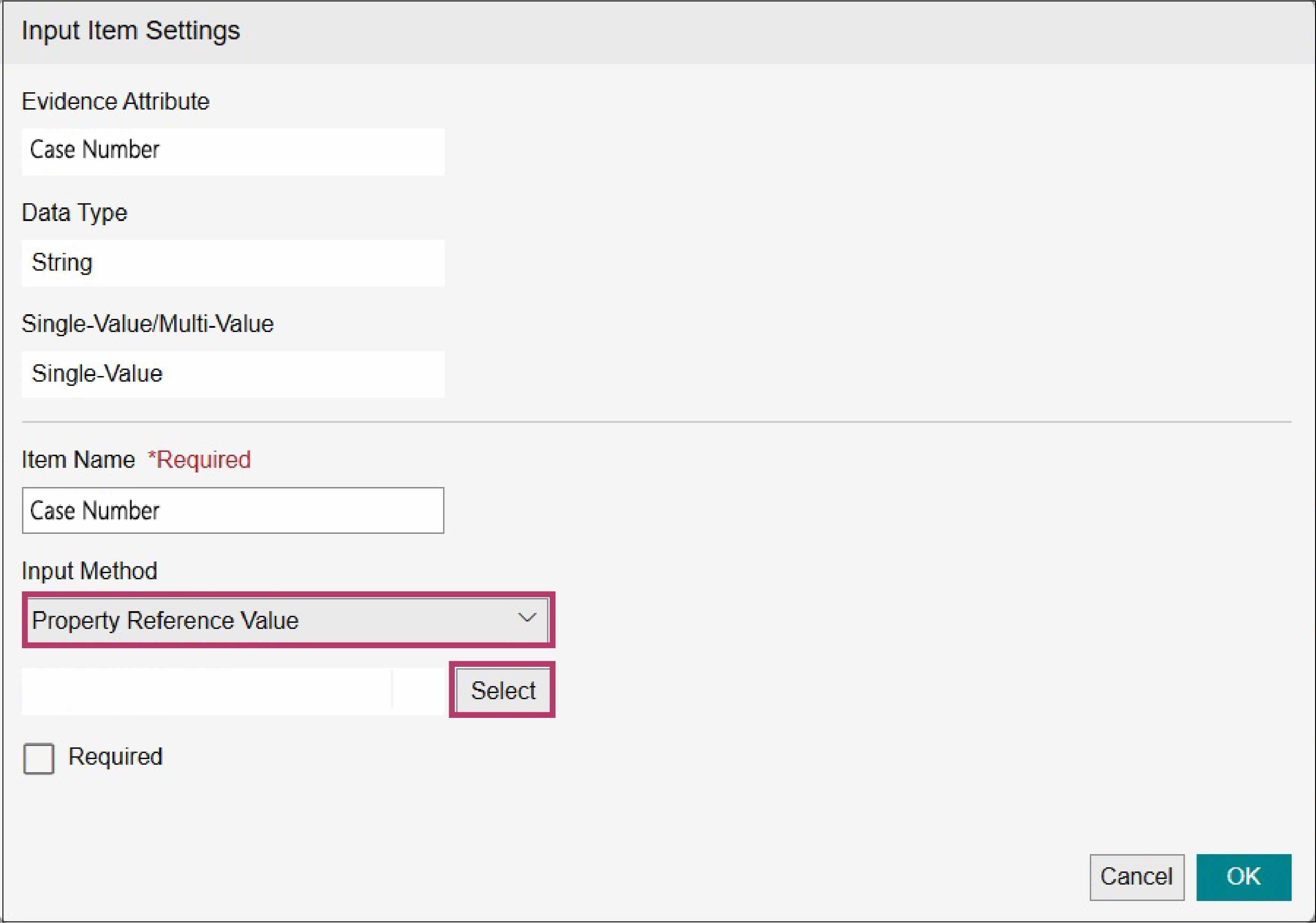Click the empty property reference field
This screenshot has width=1316, height=923.
[234, 691]
